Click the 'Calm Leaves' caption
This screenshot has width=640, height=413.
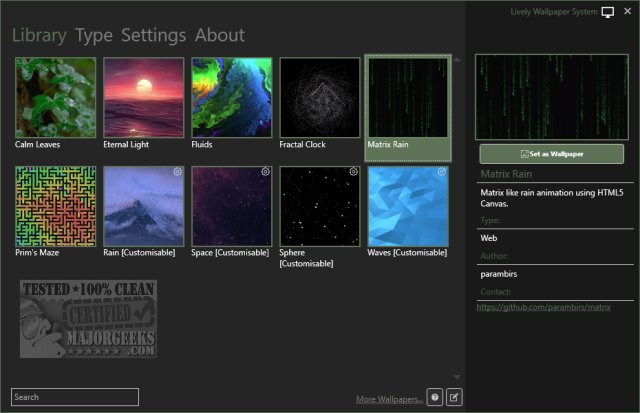tap(38, 144)
